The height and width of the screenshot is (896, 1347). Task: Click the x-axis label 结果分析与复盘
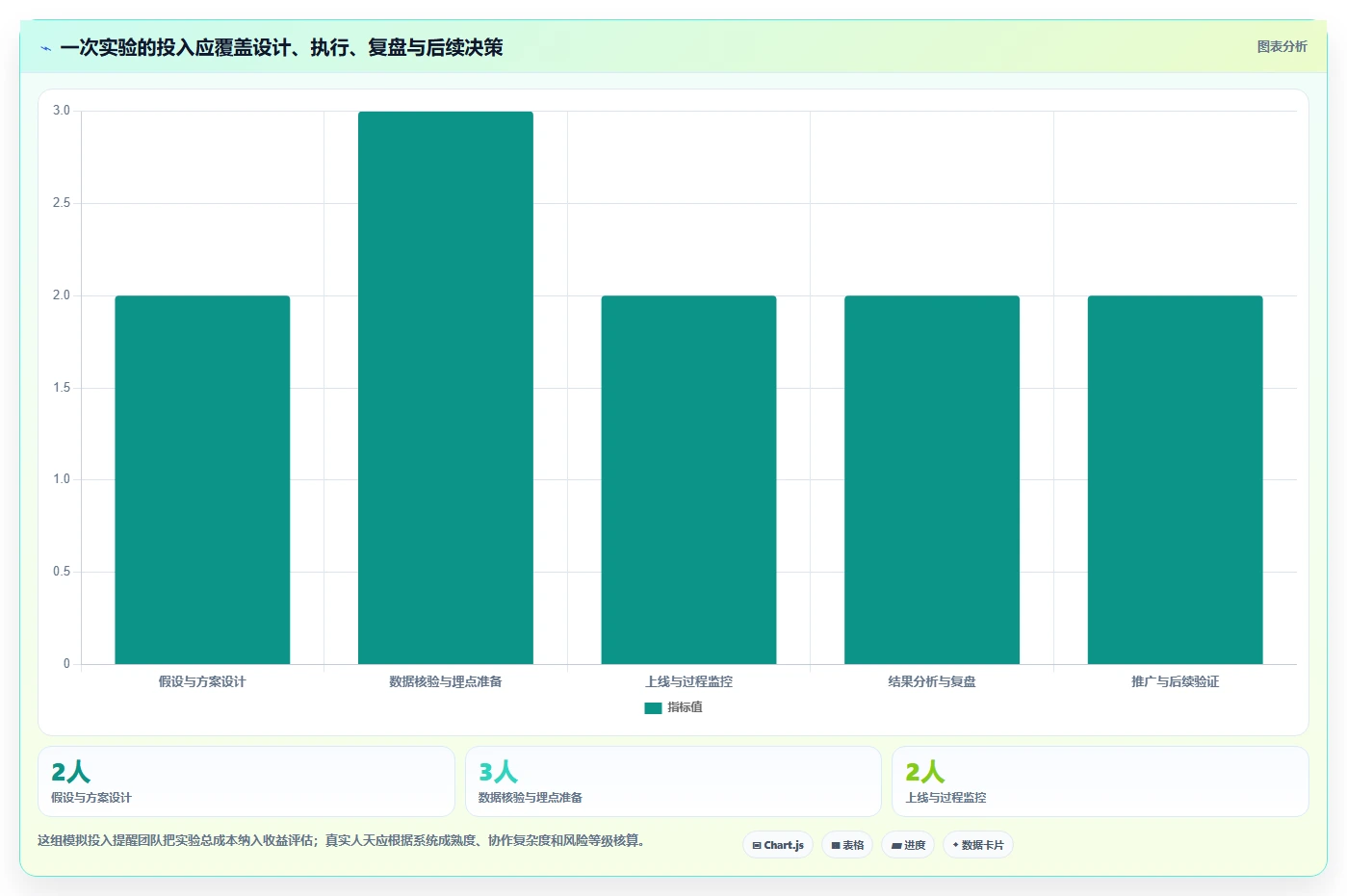932,681
